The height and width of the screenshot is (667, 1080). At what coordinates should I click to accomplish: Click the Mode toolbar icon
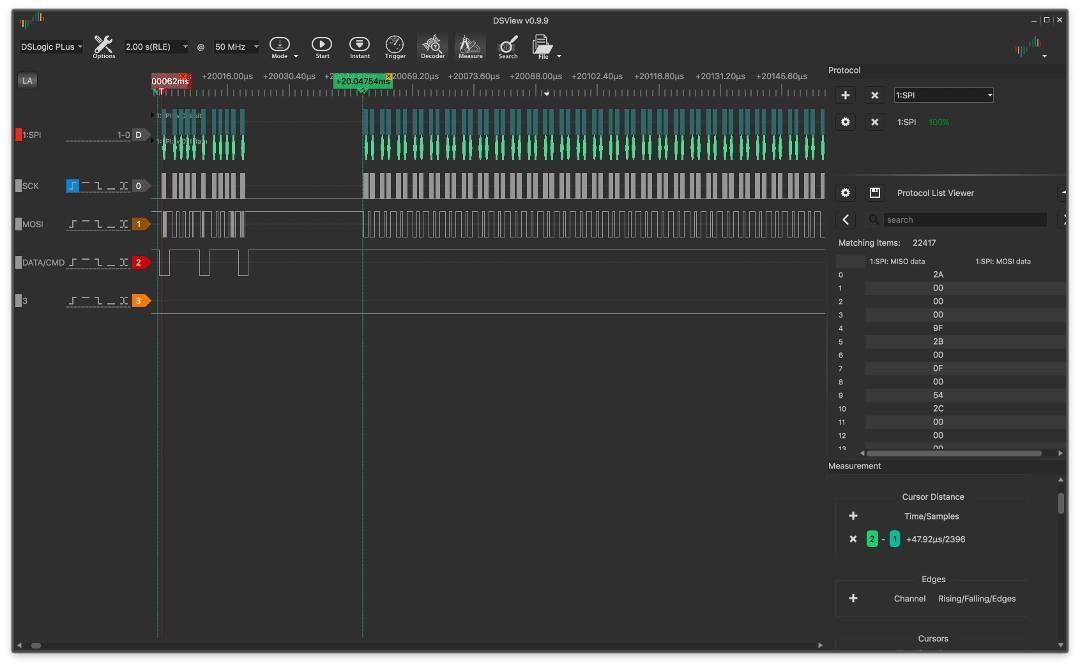280,47
